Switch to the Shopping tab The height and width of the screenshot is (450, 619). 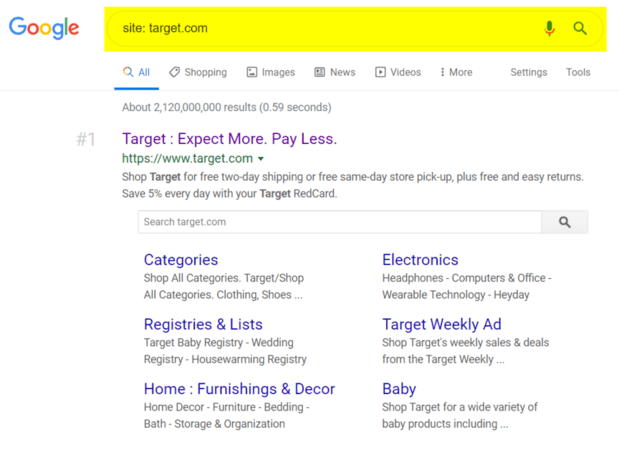tap(198, 72)
